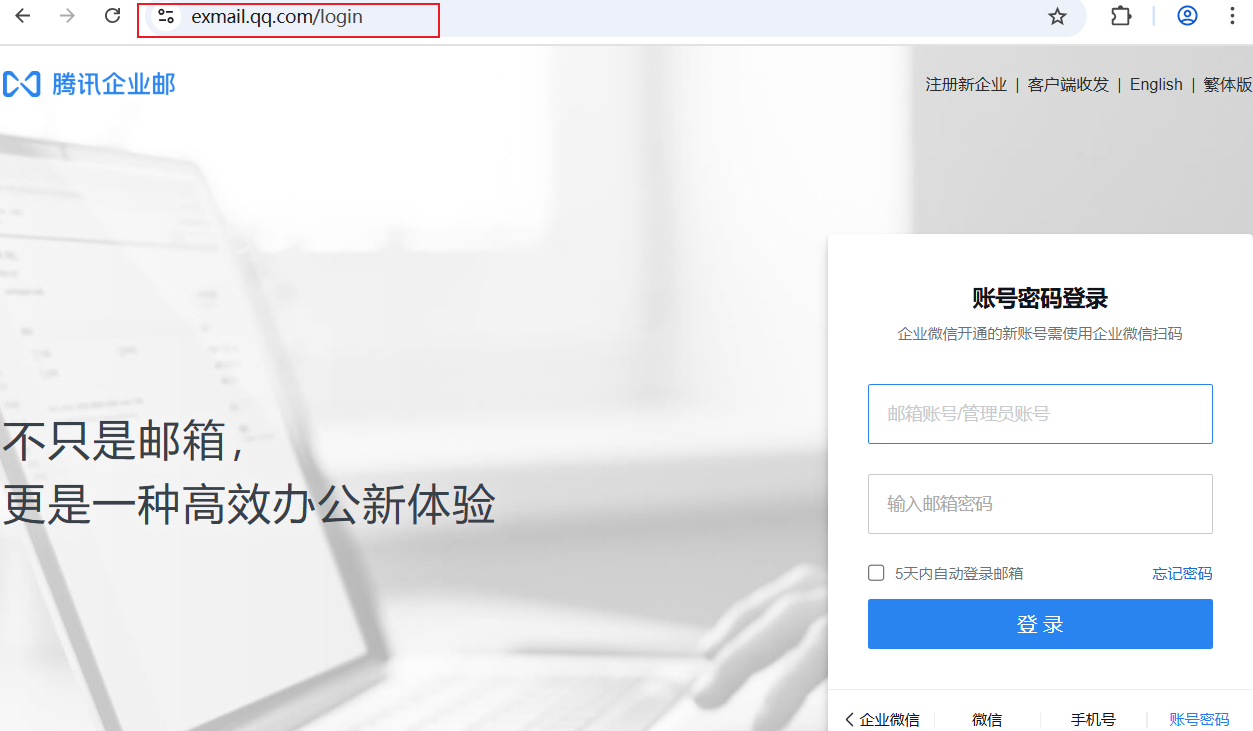Bookmark this page with the star icon
This screenshot has width=1253, height=731.
pos(1056,16)
